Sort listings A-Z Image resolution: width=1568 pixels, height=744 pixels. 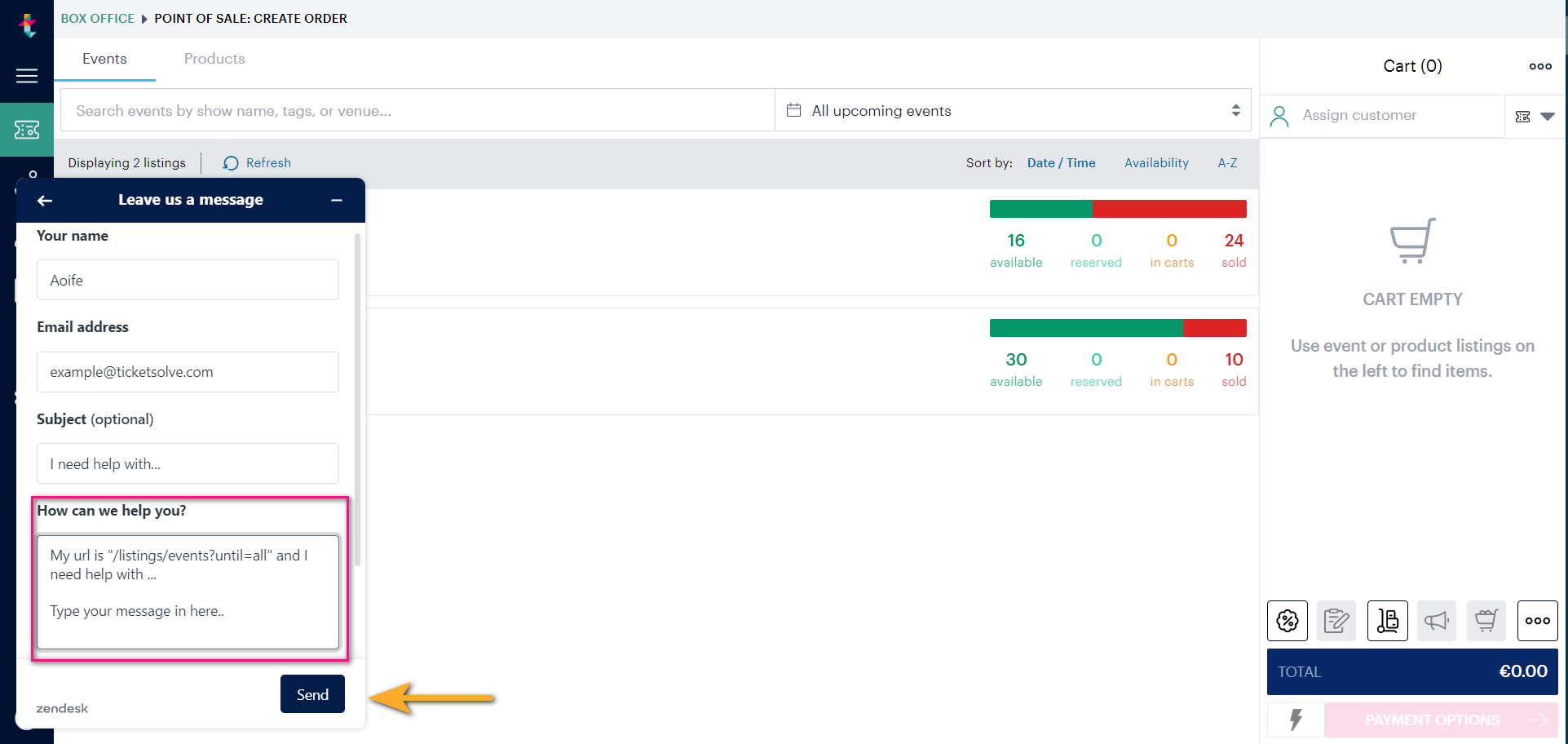pos(1227,163)
